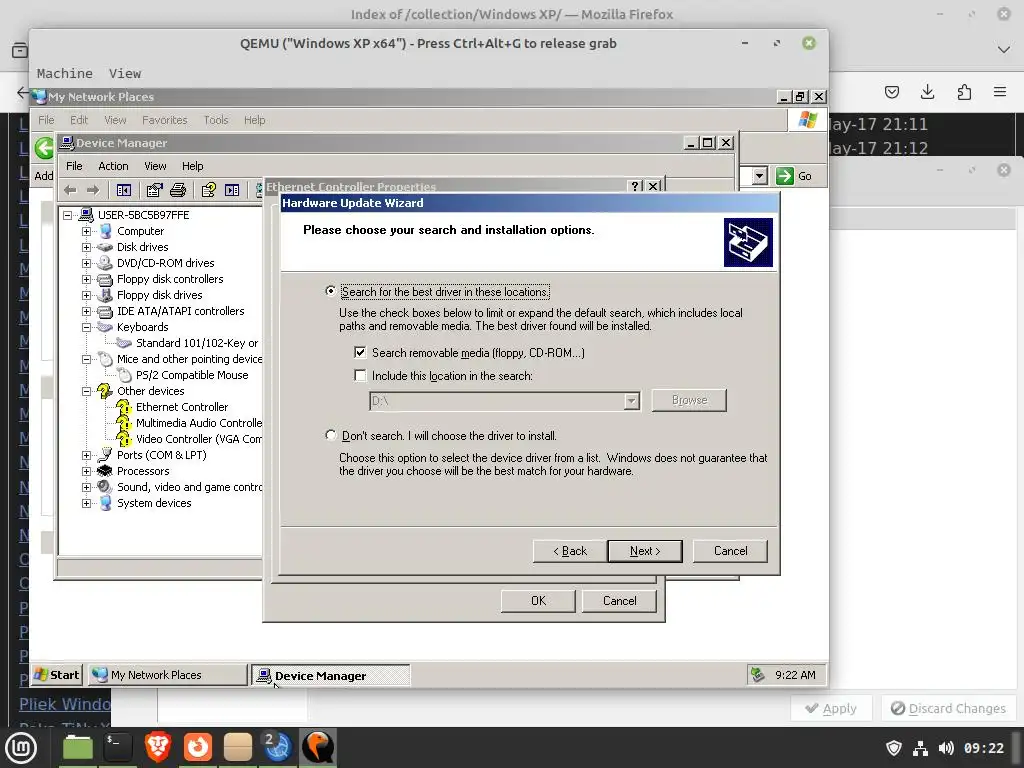The width and height of the screenshot is (1024, 768).
Task: Click the green Go arrow button
Action: pos(785,176)
